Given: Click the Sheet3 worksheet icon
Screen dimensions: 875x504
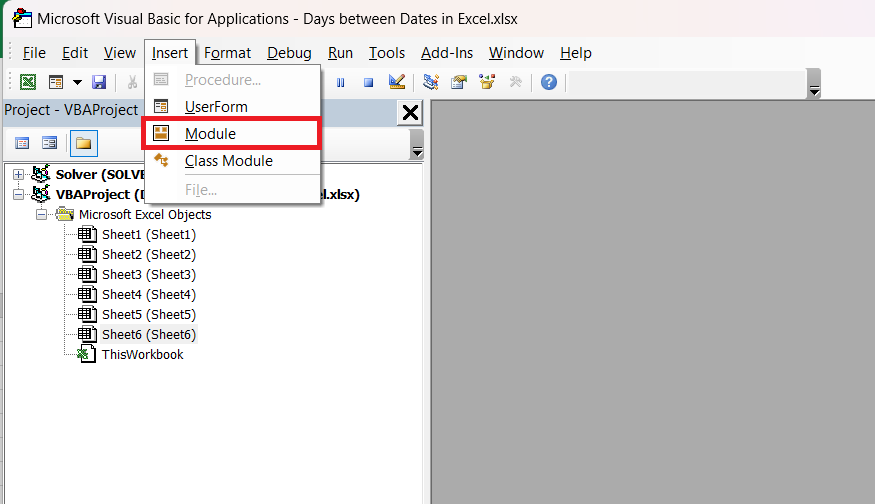Looking at the screenshot, I should pyautogui.click(x=87, y=275).
